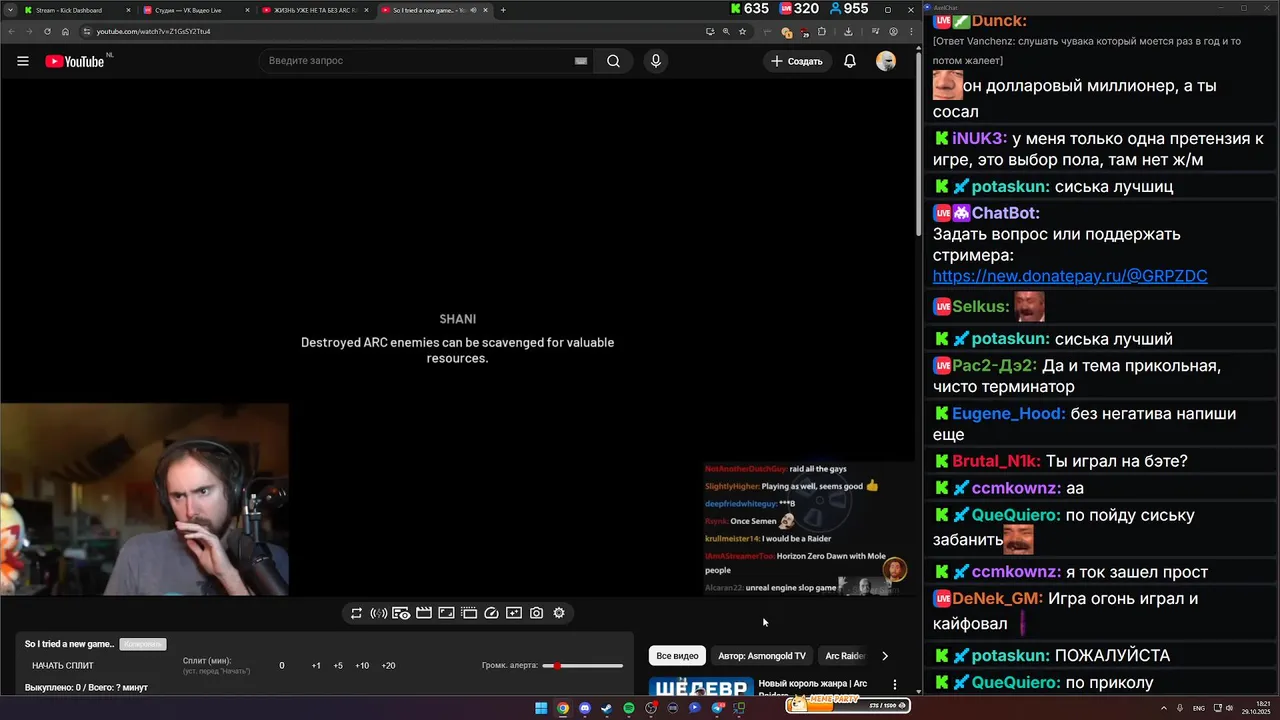Open a new browser tab
The height and width of the screenshot is (720, 1280).
[x=503, y=10]
